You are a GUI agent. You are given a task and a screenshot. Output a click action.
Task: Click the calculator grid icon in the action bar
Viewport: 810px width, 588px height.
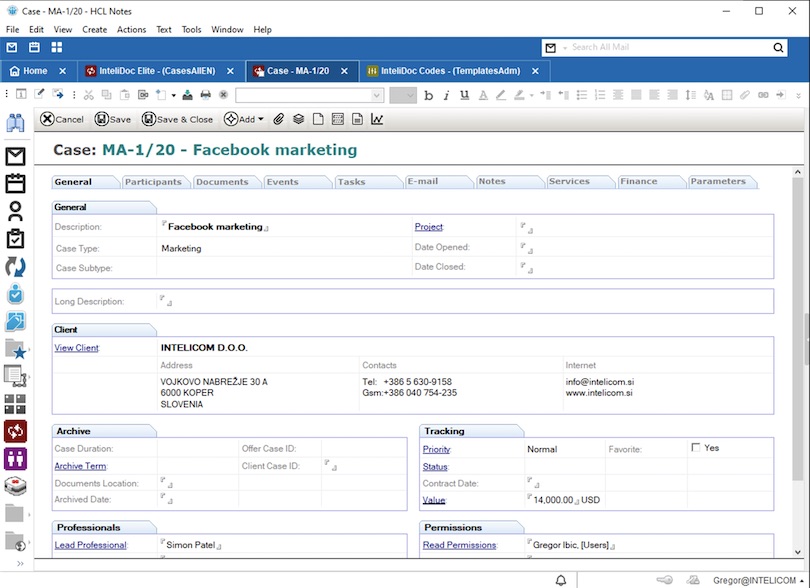coord(338,119)
